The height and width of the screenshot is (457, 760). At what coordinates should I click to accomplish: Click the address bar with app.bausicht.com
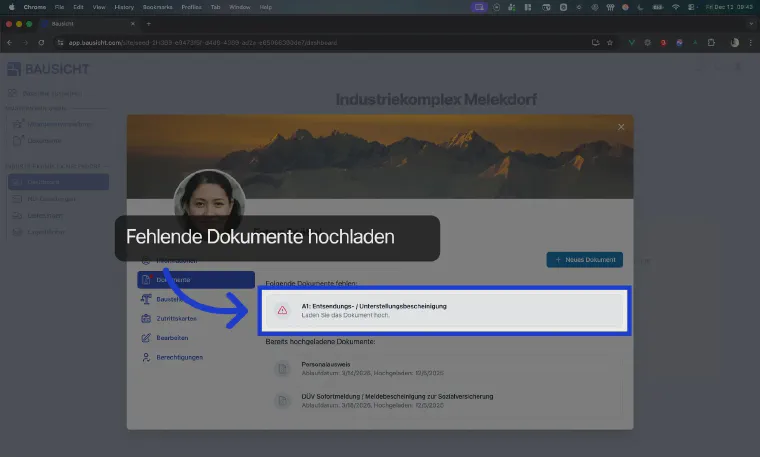click(320, 43)
